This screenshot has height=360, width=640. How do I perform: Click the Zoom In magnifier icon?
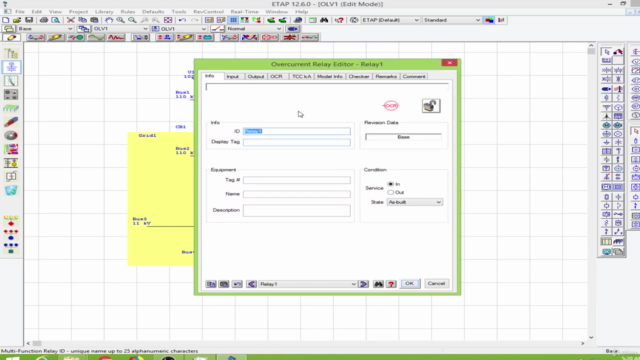pos(120,20)
